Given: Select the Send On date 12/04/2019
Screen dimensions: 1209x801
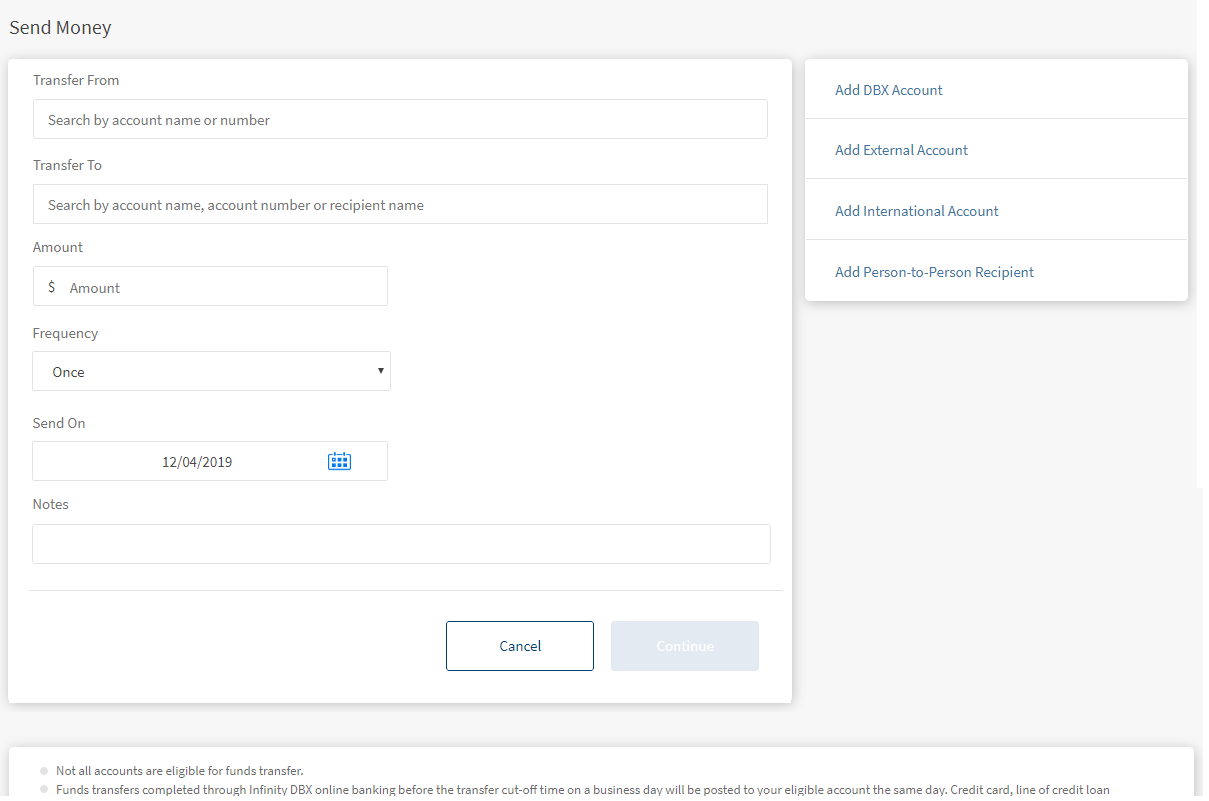Looking at the screenshot, I should tap(197, 462).
